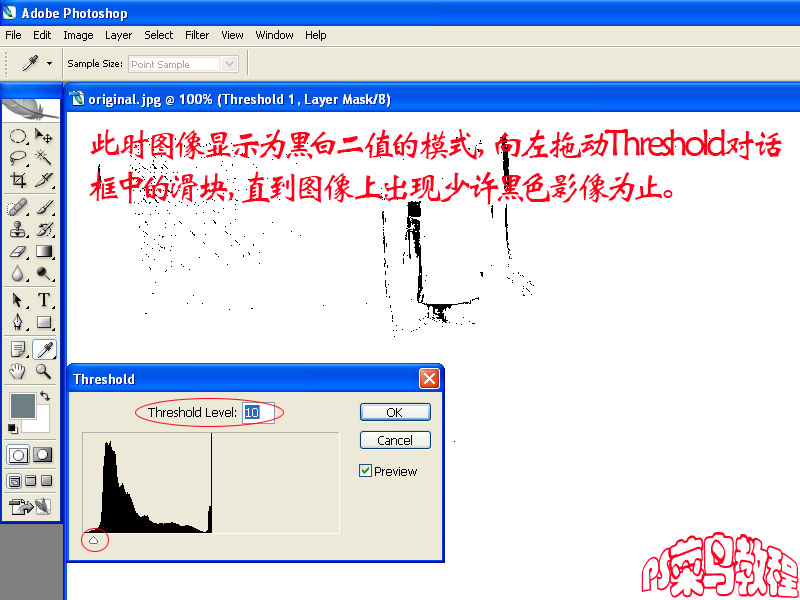Switch to Standard Screen Mode
The image size is (800, 600).
pyautogui.click(x=14, y=481)
